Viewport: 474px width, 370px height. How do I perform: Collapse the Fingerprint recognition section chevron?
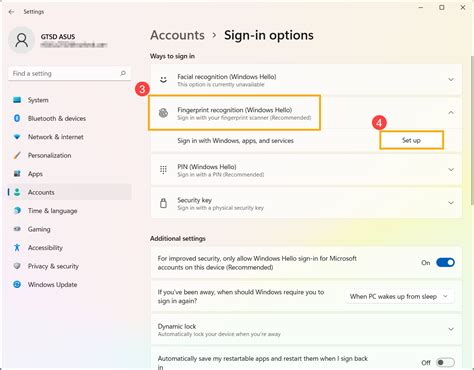click(x=451, y=113)
